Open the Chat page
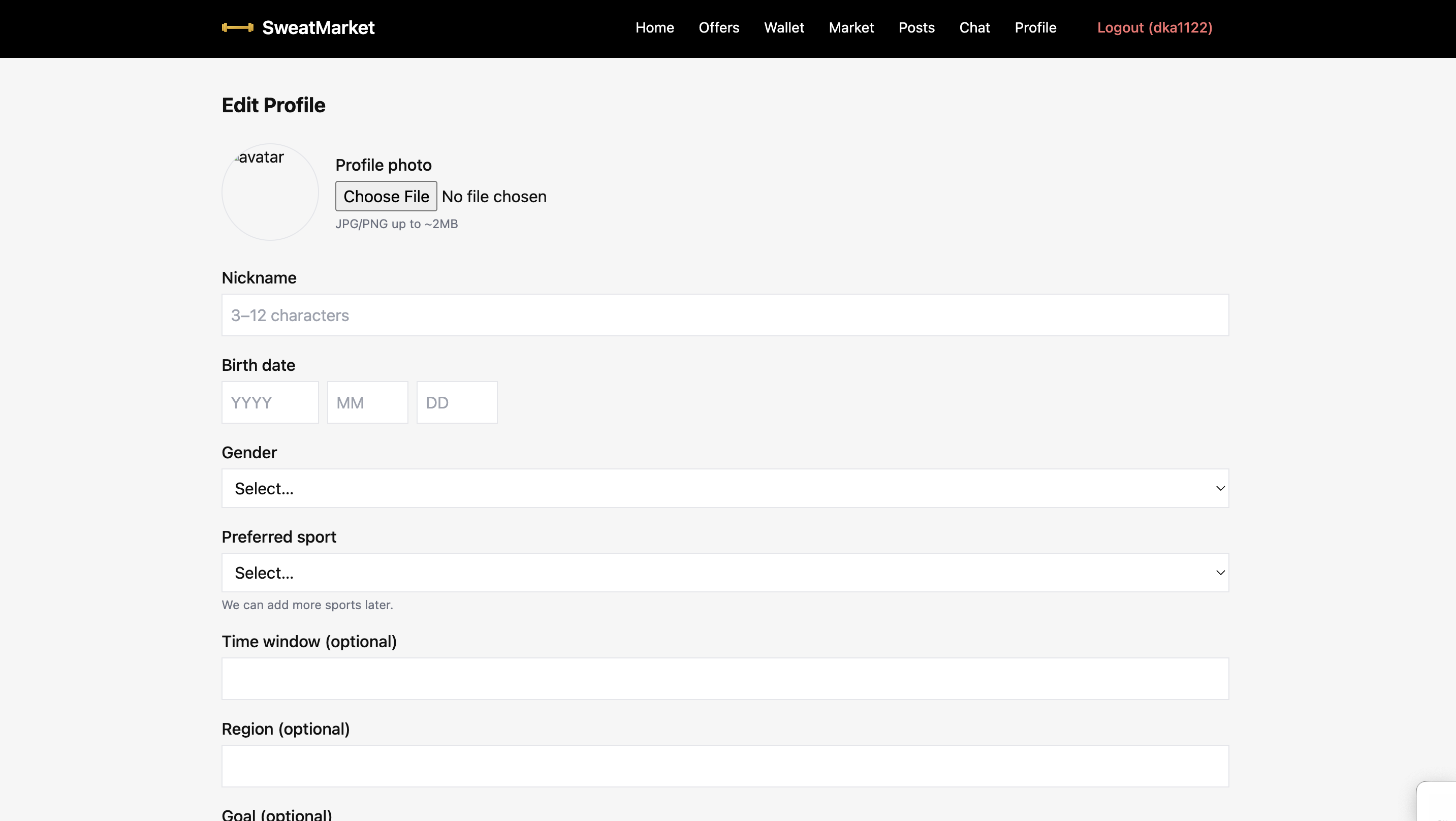 974,27
